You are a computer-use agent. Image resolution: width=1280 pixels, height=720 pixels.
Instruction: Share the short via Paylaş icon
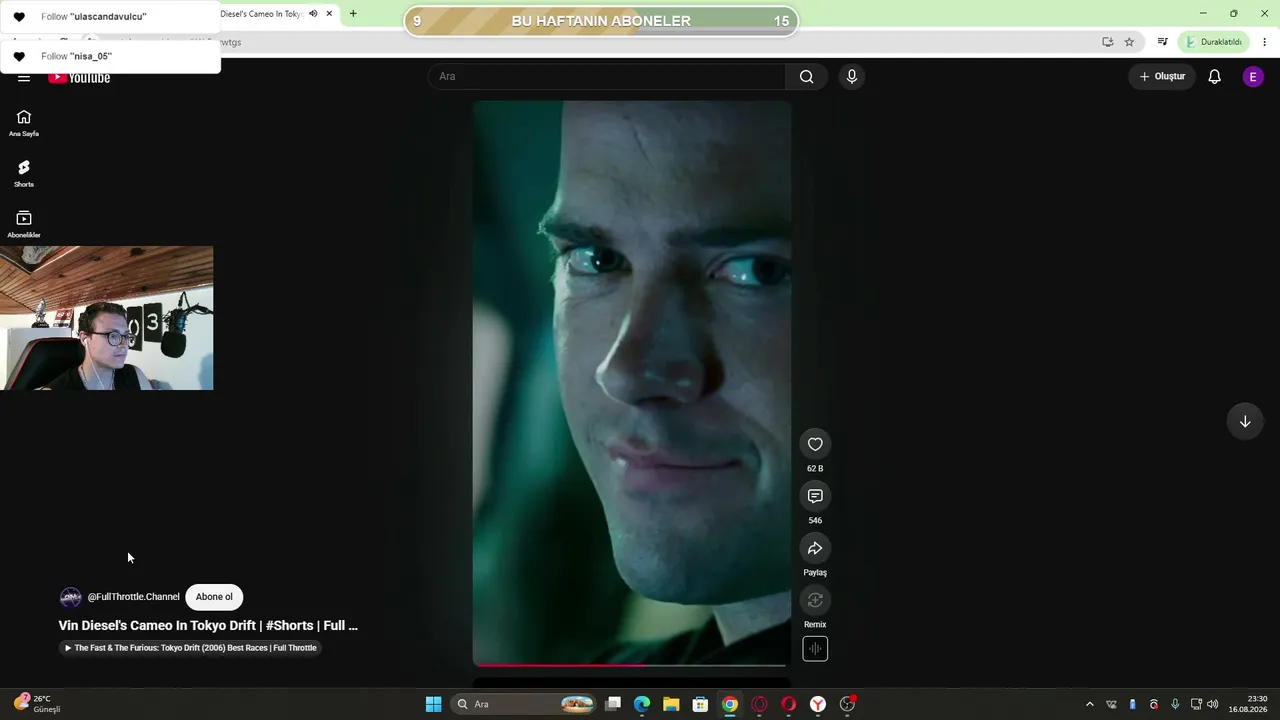click(x=815, y=549)
